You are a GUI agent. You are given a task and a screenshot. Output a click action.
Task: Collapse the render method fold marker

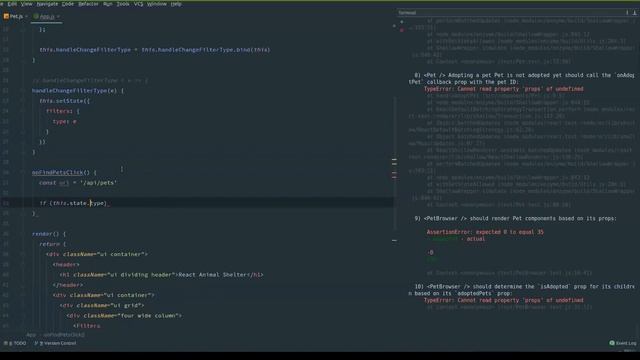pyautogui.click(x=22, y=234)
